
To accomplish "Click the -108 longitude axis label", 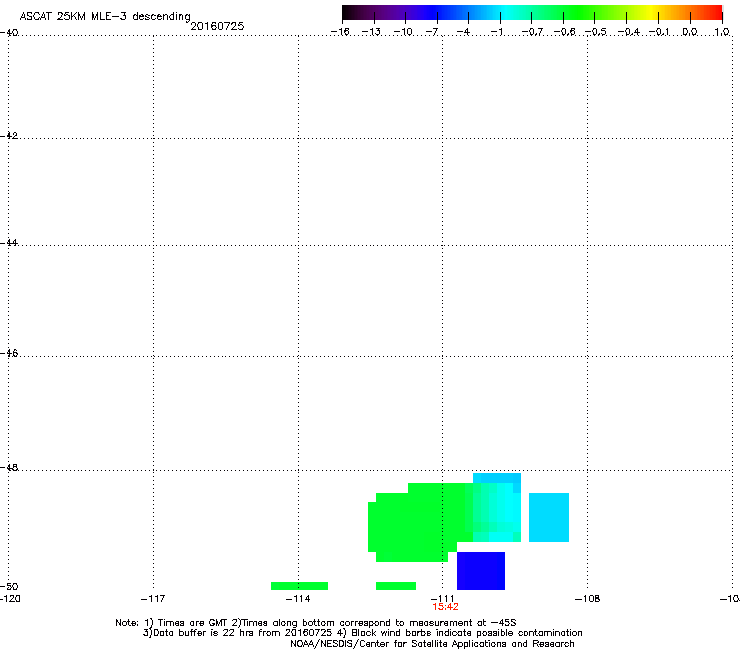I will pos(588,599).
